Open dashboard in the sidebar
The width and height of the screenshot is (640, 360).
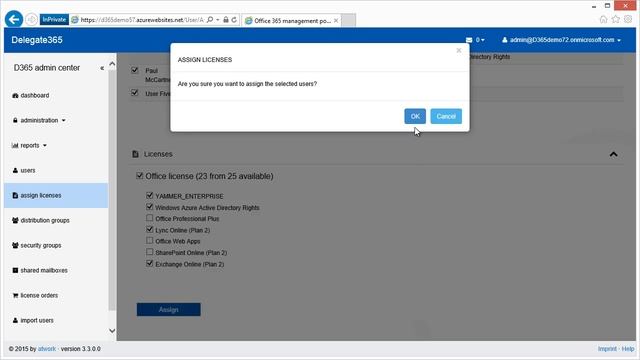[x=35, y=95]
